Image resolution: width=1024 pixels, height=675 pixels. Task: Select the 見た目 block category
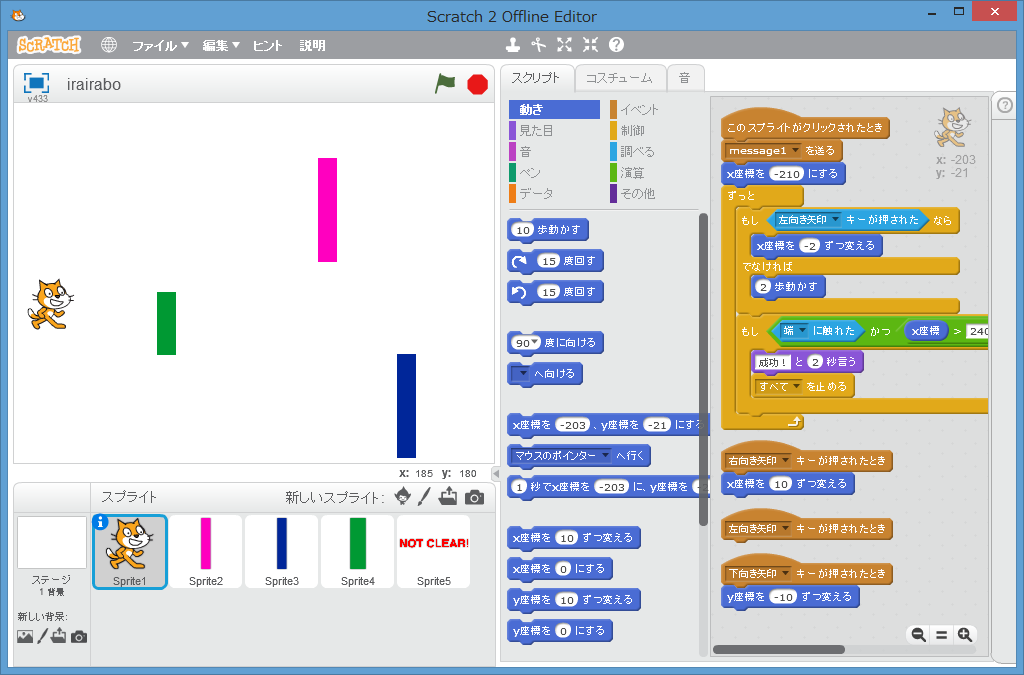pyautogui.click(x=536, y=131)
